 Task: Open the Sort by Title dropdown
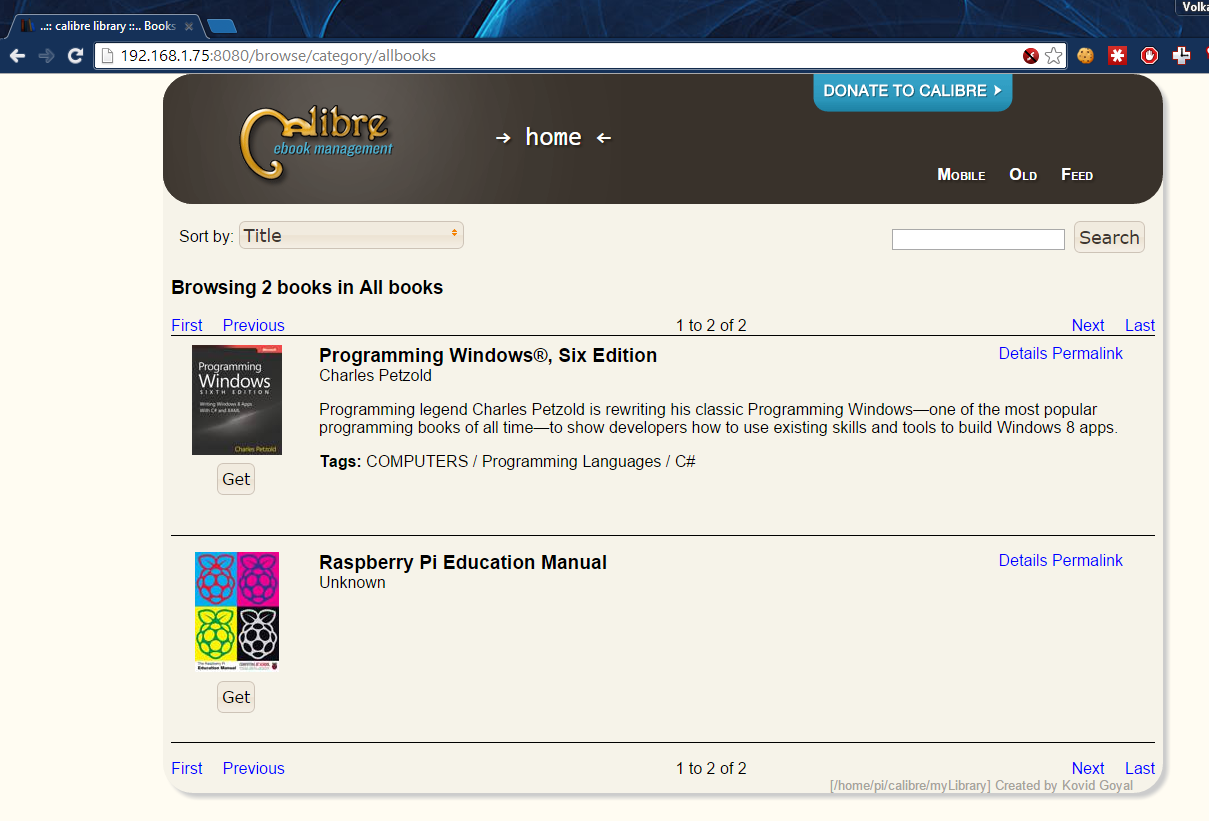click(351, 236)
